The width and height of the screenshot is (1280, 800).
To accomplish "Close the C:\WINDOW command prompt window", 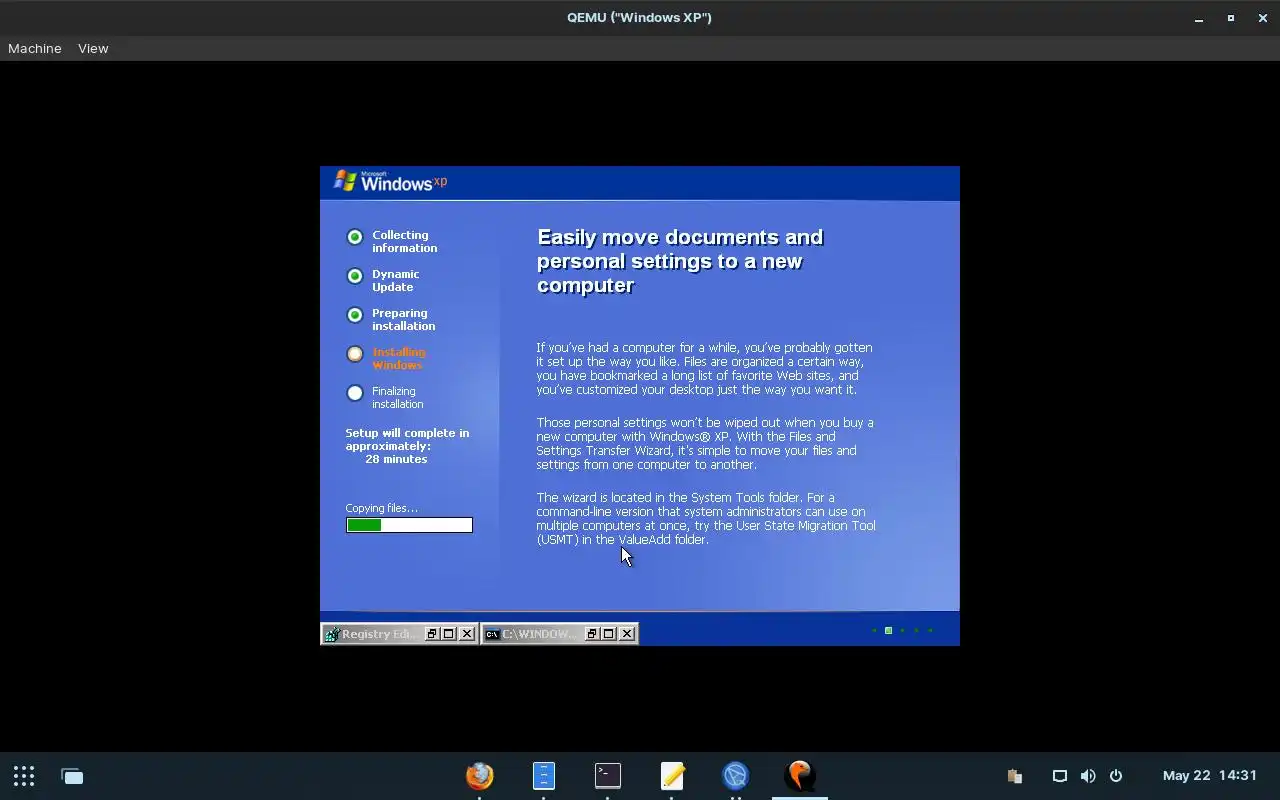I will click(x=627, y=634).
